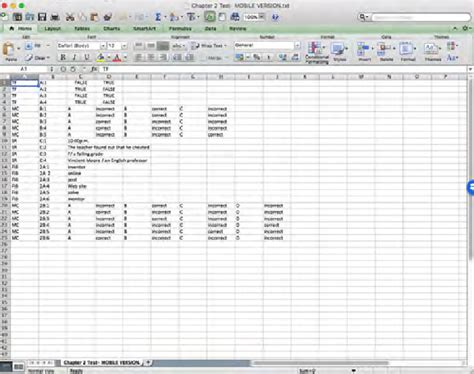474x374 pixels.
Task: Switch to the Home ribbon tab
Action: click(x=21, y=29)
